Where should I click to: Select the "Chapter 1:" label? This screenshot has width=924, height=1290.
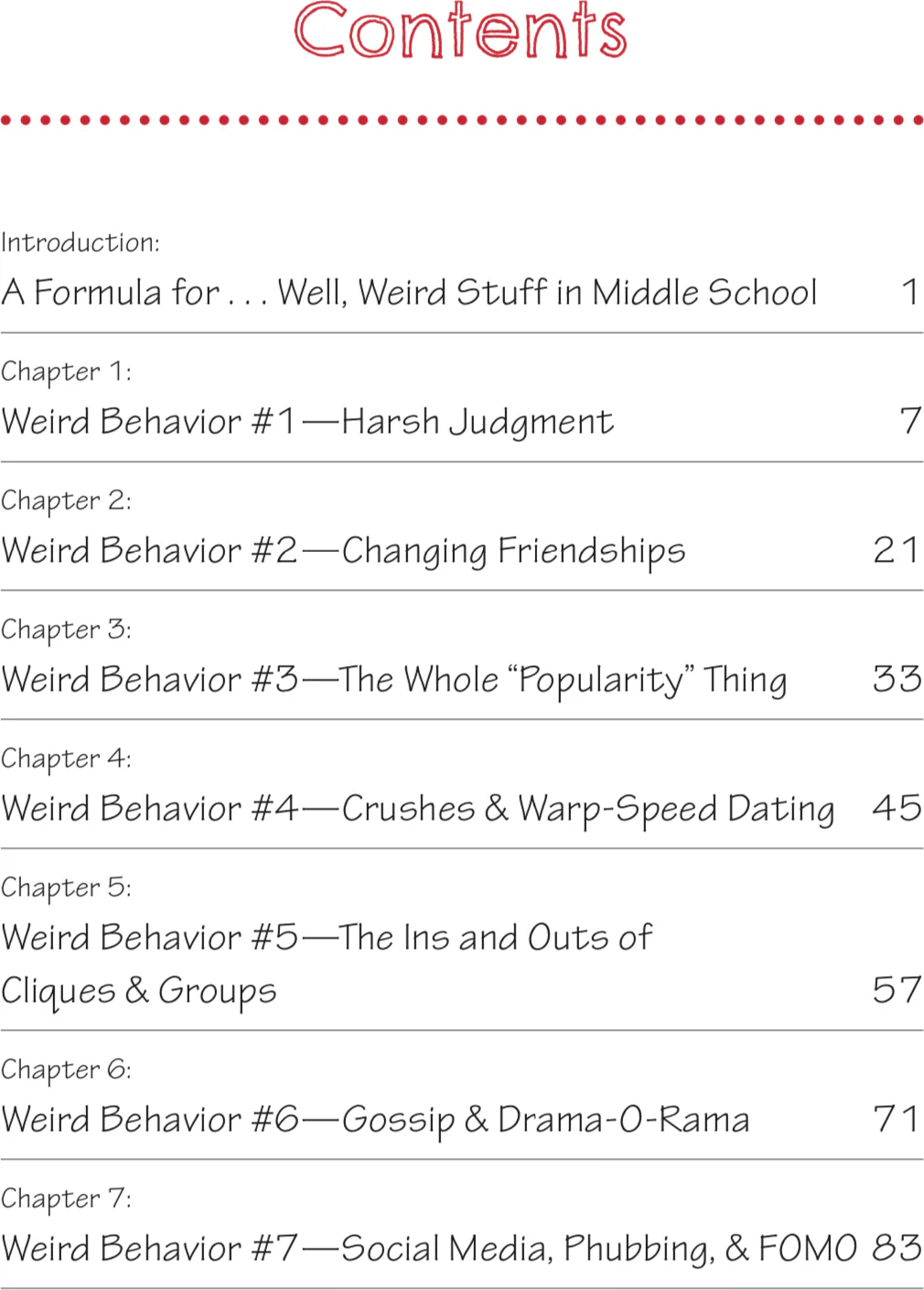[66, 371]
